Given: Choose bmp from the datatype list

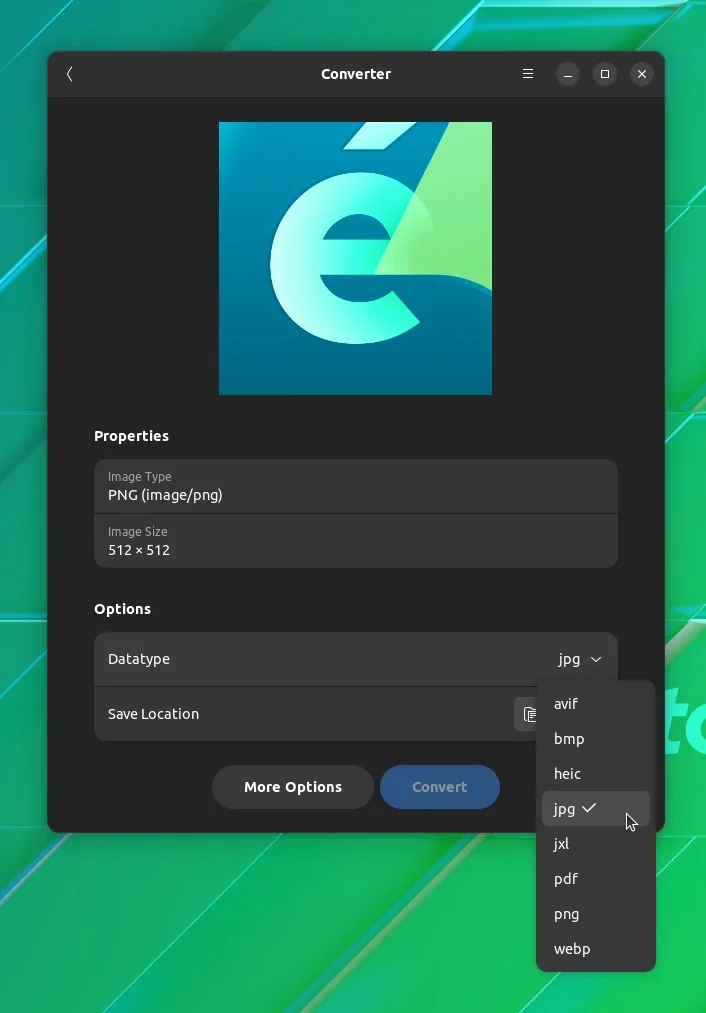Looking at the screenshot, I should pyautogui.click(x=596, y=738).
